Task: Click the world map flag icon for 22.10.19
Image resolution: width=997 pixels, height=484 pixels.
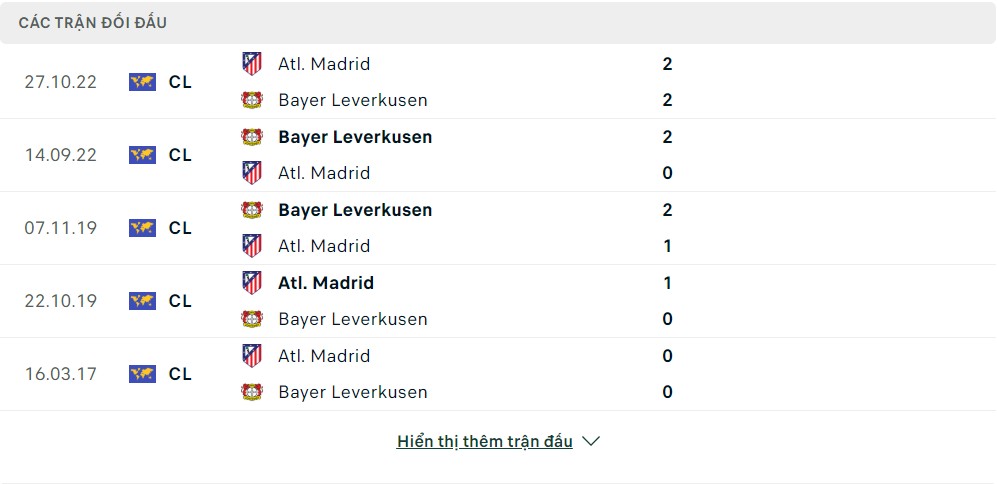Action: [x=142, y=301]
